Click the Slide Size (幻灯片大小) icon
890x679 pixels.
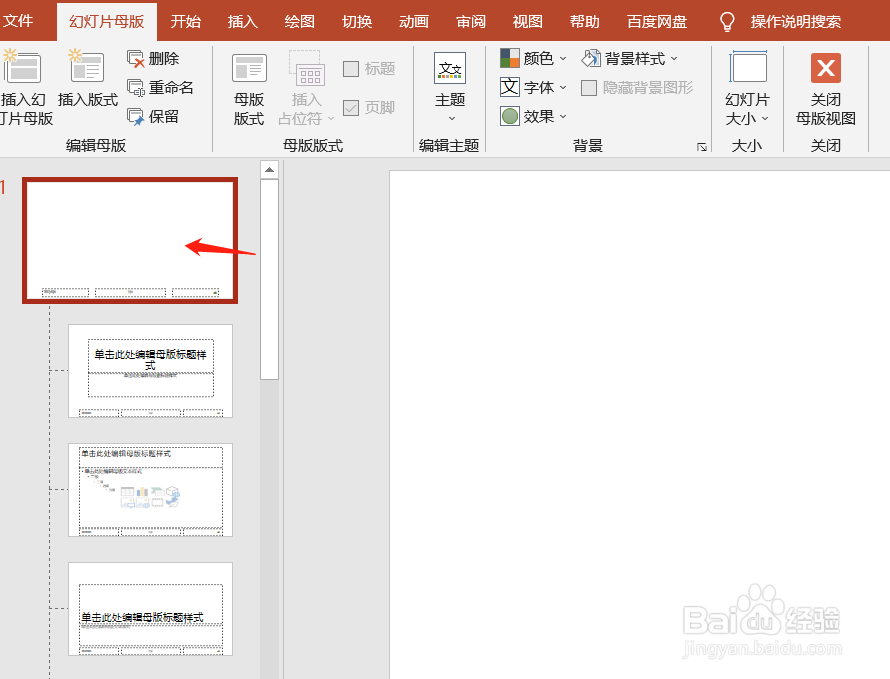pyautogui.click(x=748, y=67)
